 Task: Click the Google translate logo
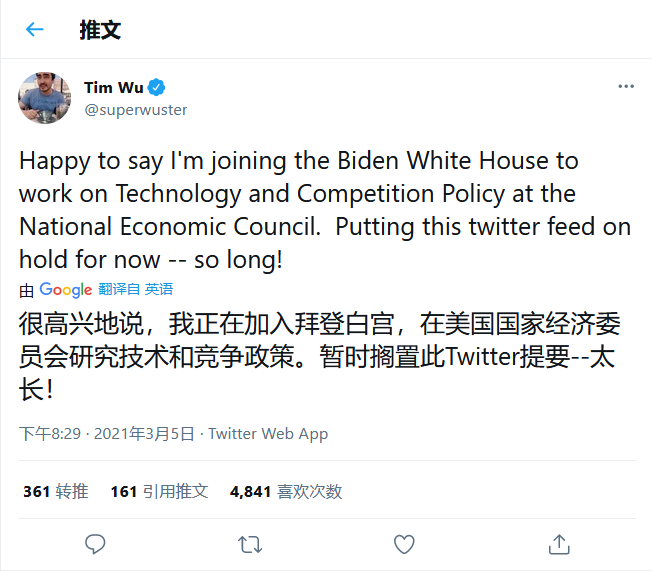(65, 290)
